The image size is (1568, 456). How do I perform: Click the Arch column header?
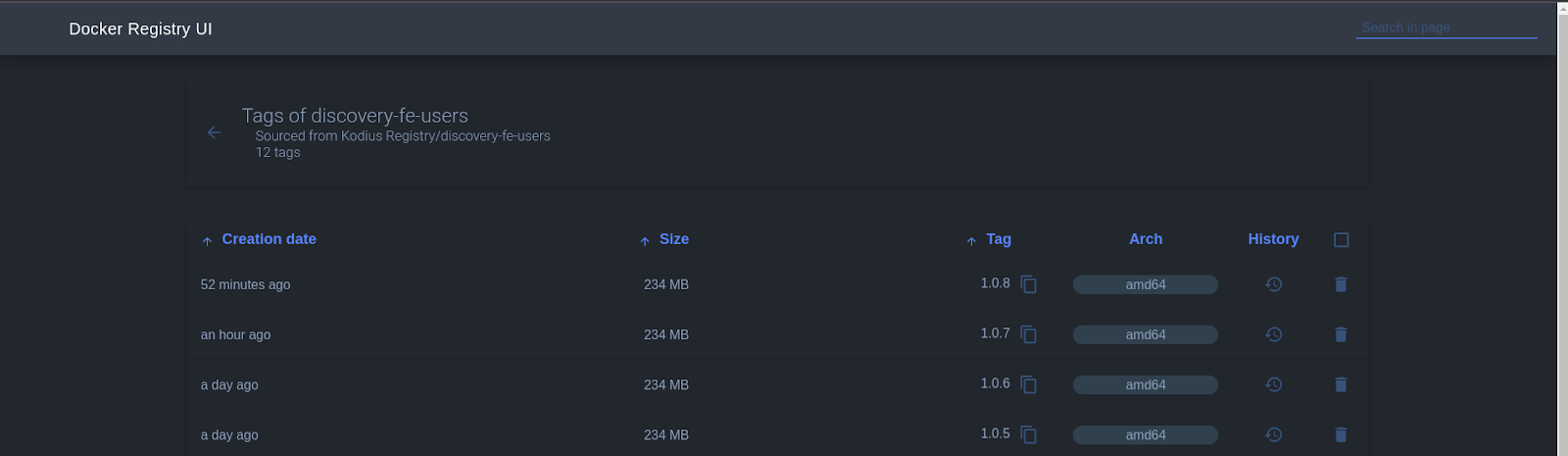(x=1146, y=239)
